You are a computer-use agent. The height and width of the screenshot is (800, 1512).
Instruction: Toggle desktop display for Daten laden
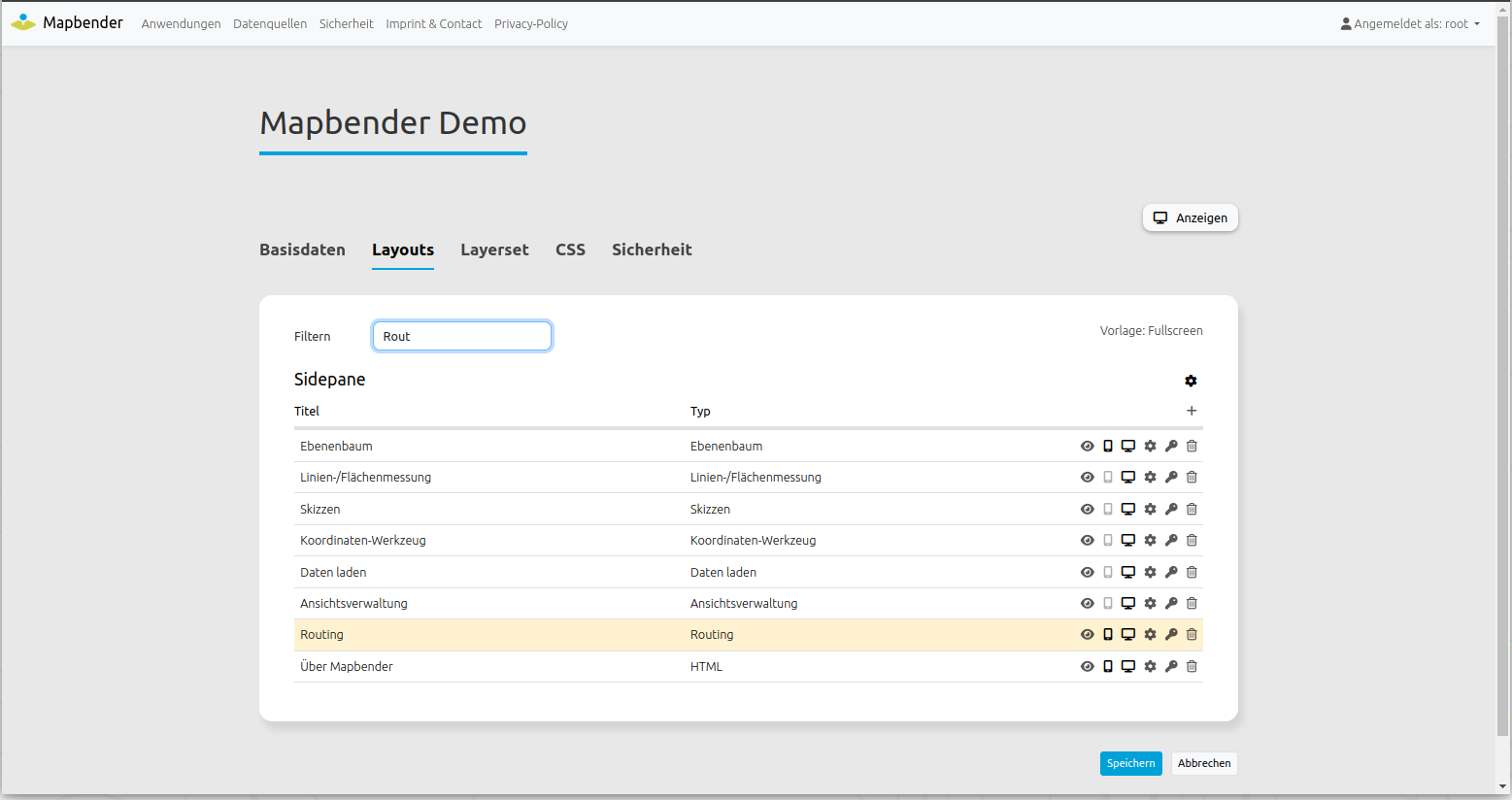pyautogui.click(x=1128, y=572)
